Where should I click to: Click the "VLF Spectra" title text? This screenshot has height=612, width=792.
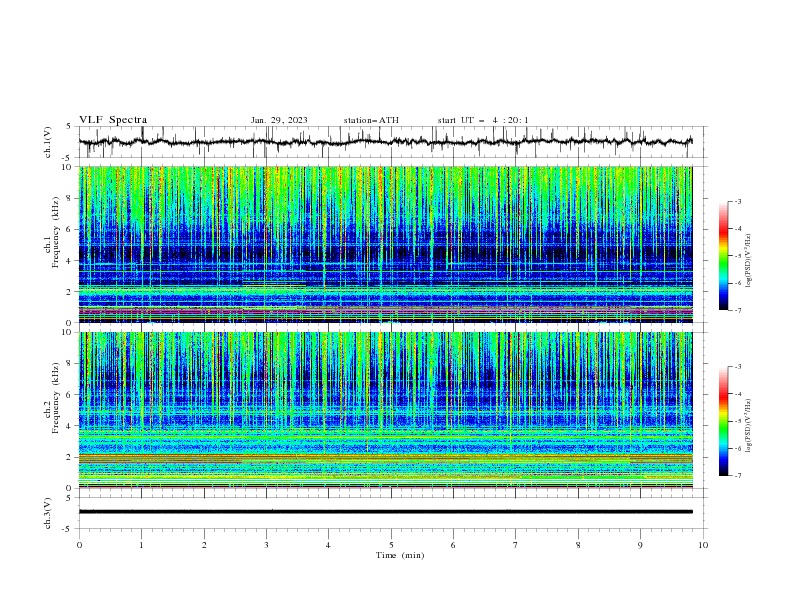click(x=113, y=120)
